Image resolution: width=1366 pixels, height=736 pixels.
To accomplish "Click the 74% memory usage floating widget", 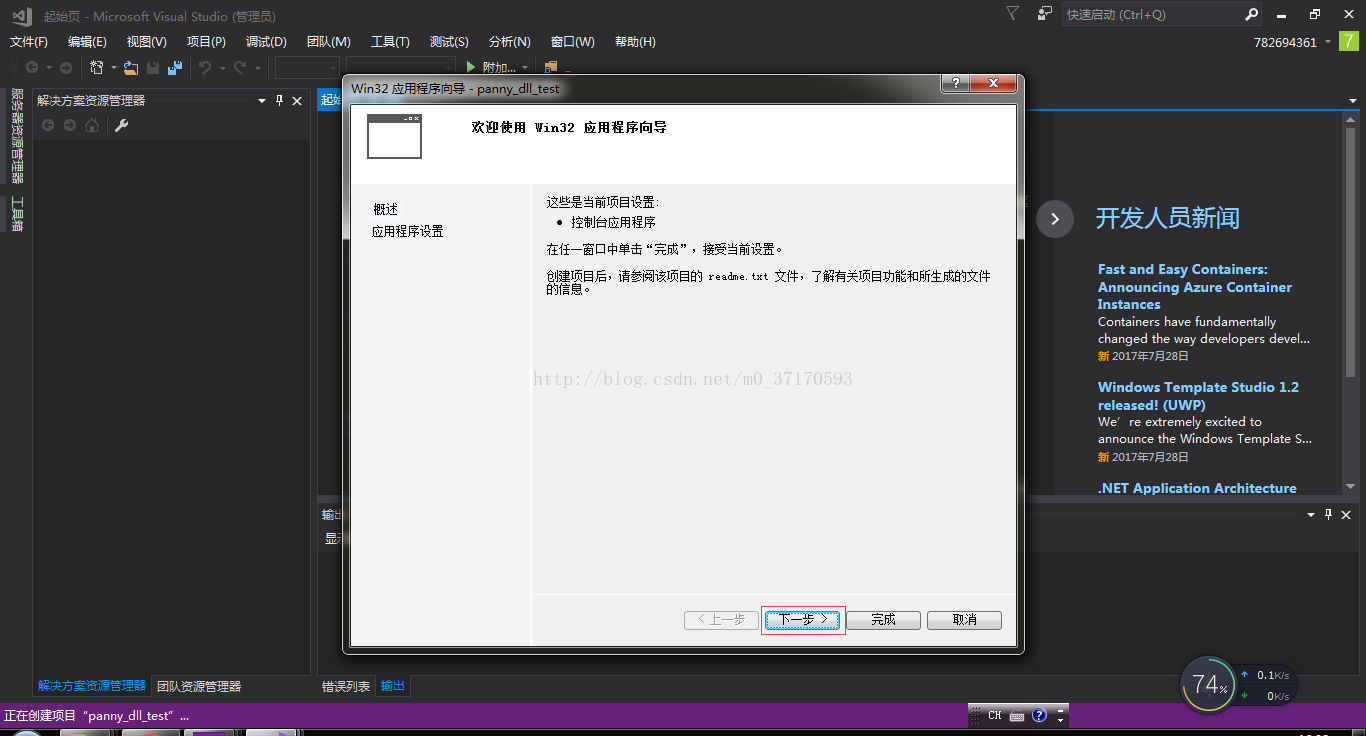I will click(1208, 685).
